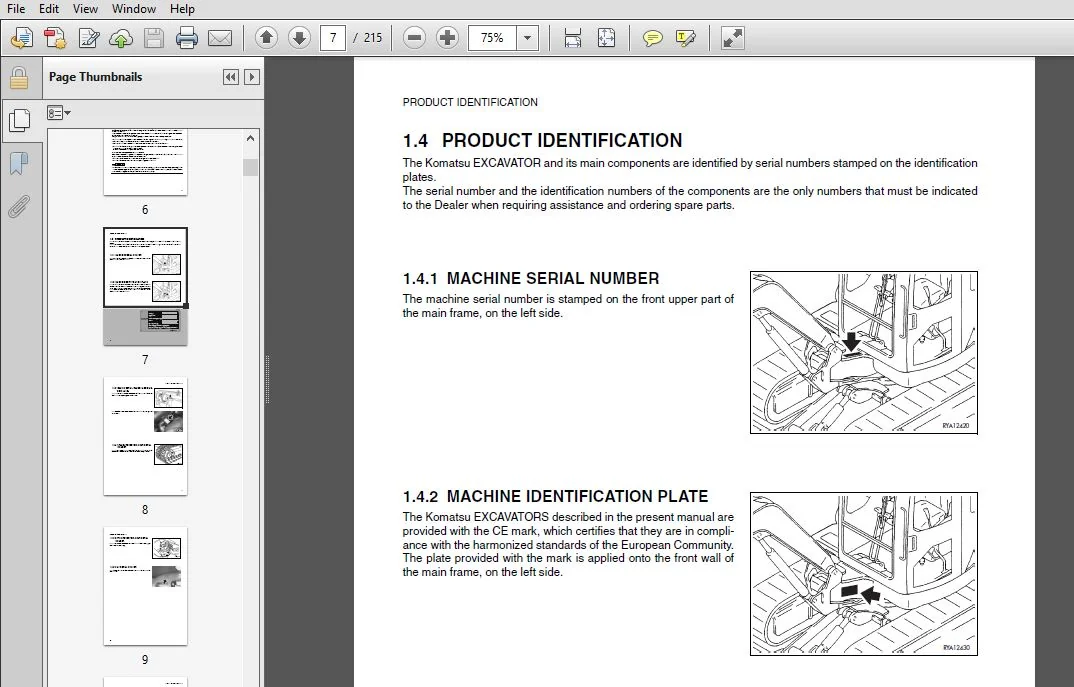Open the zoom level dropdown arrow
Screen dimensions: 1074x687
coord(527,38)
